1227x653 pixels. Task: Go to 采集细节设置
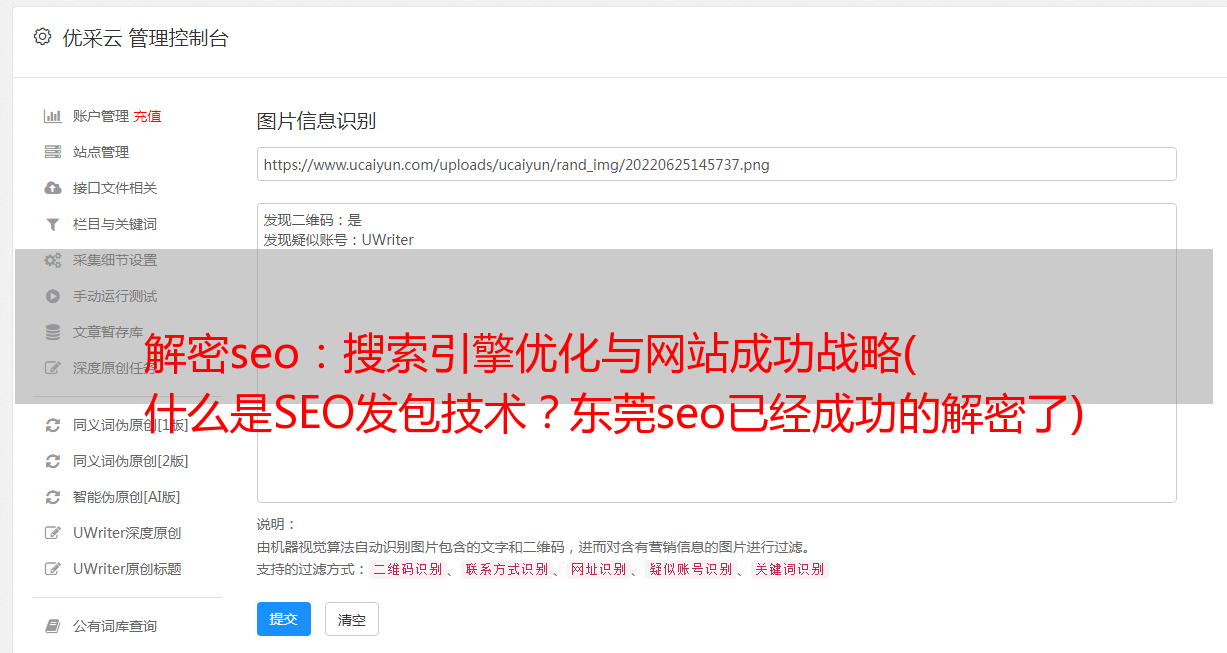coord(115,260)
